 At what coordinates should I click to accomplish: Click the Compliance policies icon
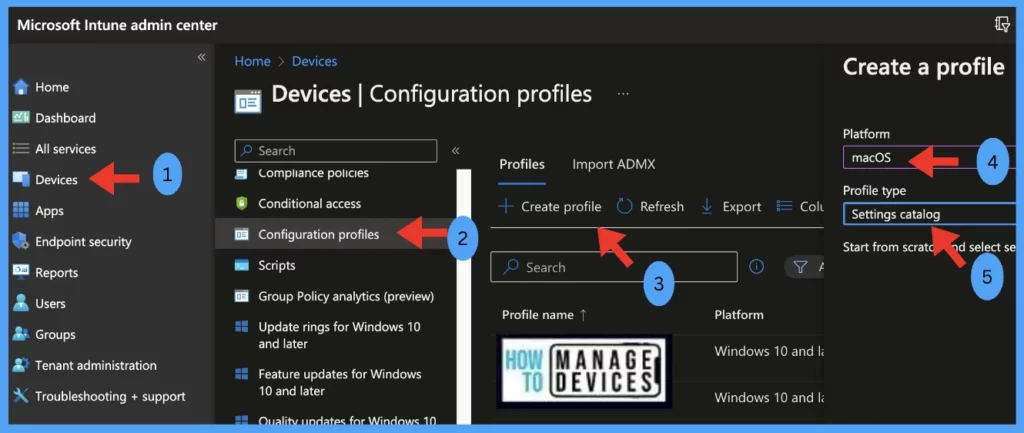pos(242,174)
